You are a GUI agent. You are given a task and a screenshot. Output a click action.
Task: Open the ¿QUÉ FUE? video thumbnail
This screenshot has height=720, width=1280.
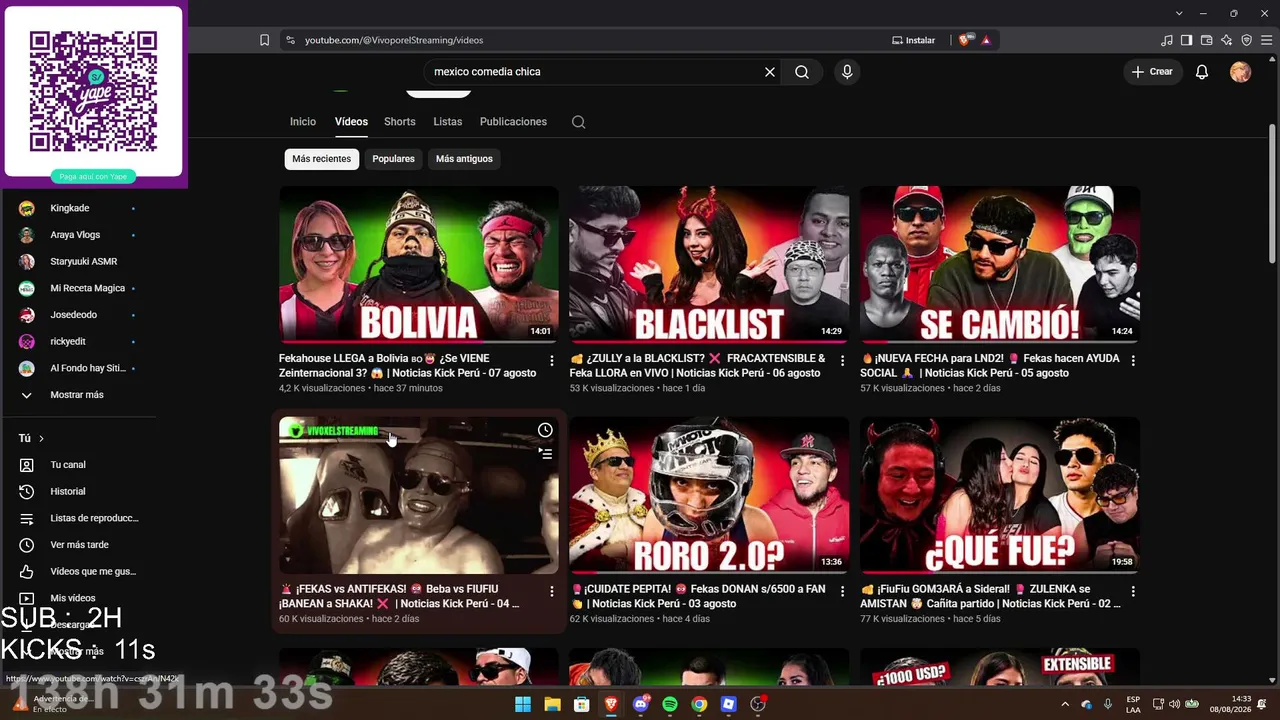1000,495
